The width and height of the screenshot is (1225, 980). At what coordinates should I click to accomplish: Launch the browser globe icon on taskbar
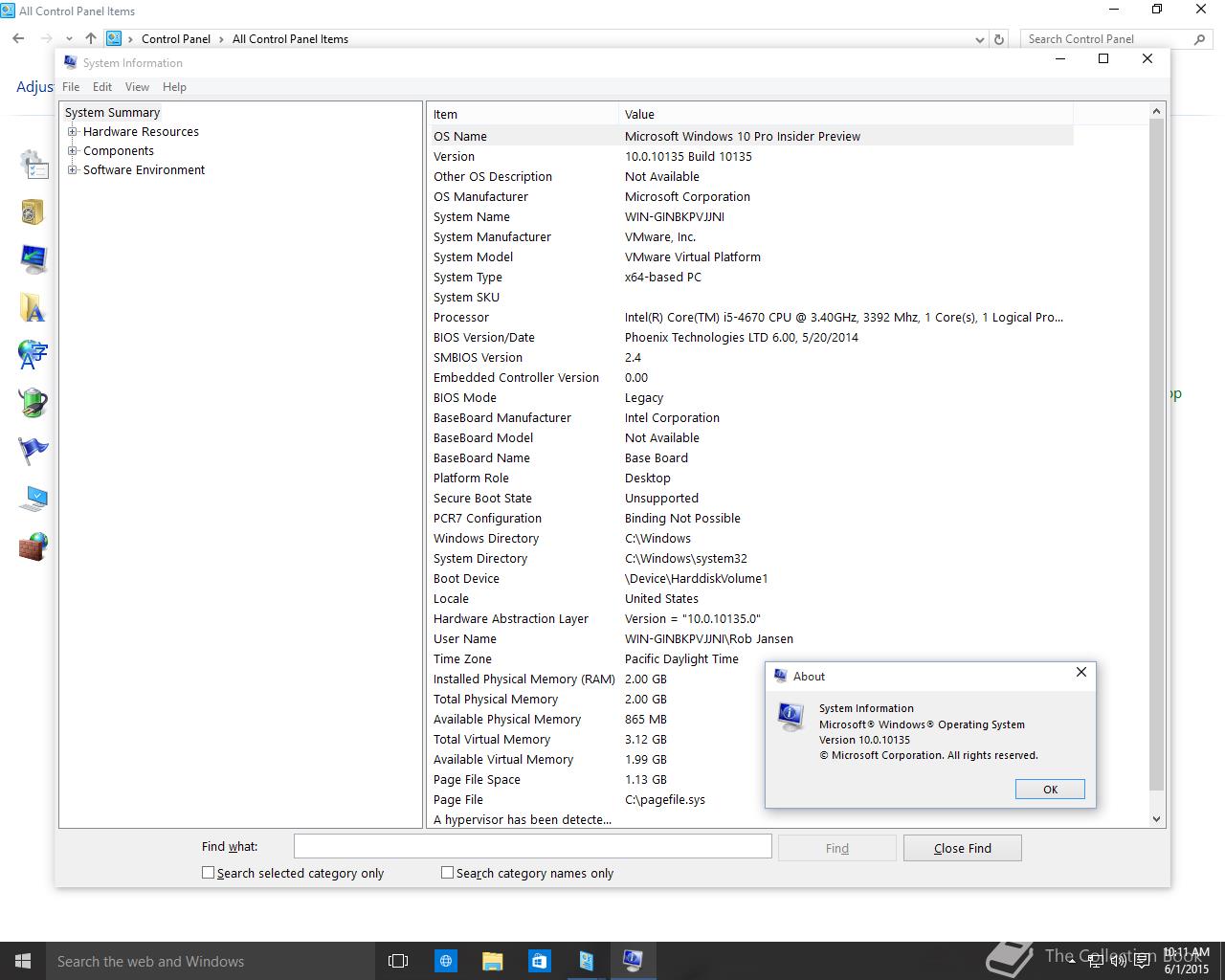(445, 961)
